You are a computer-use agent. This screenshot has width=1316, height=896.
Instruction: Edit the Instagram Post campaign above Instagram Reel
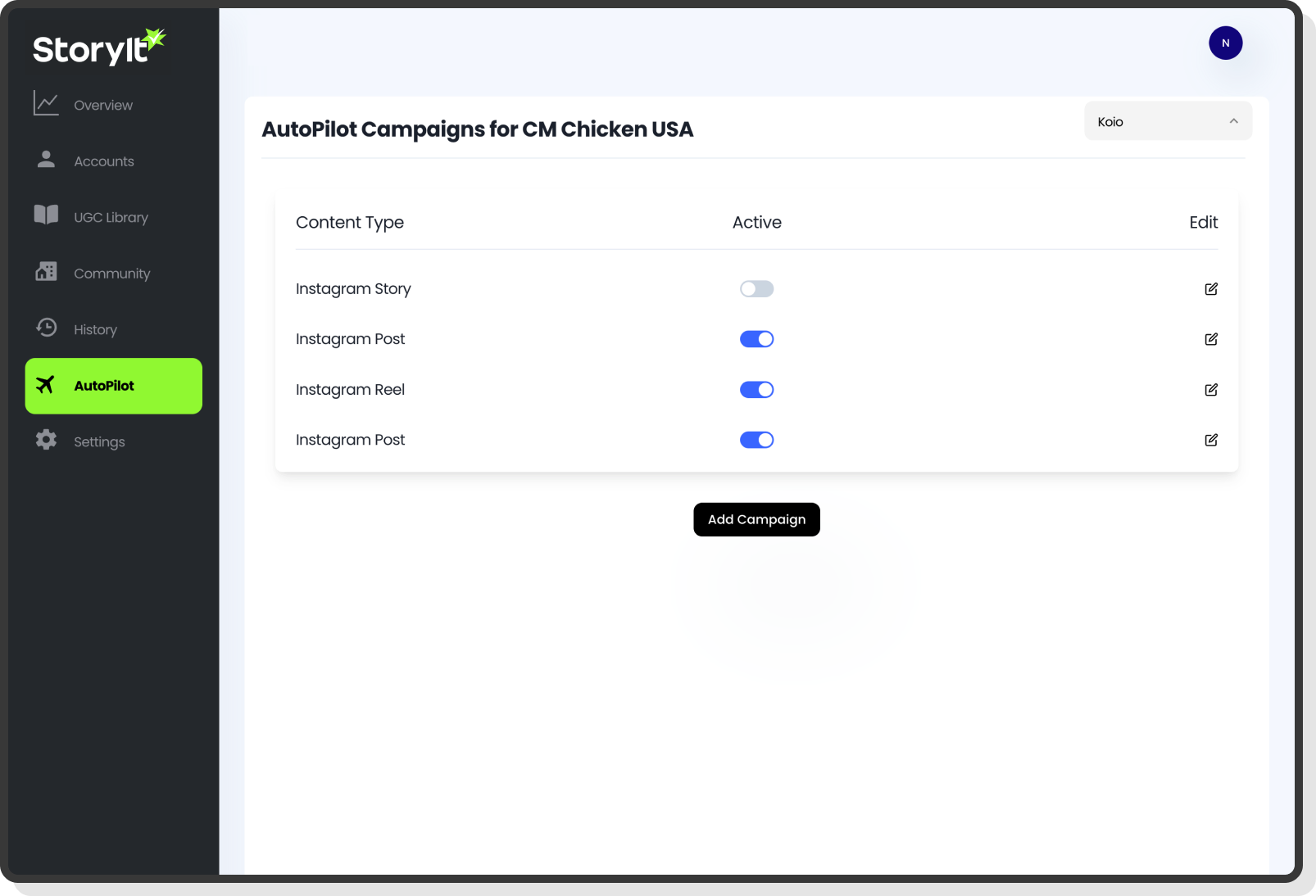(x=1210, y=339)
